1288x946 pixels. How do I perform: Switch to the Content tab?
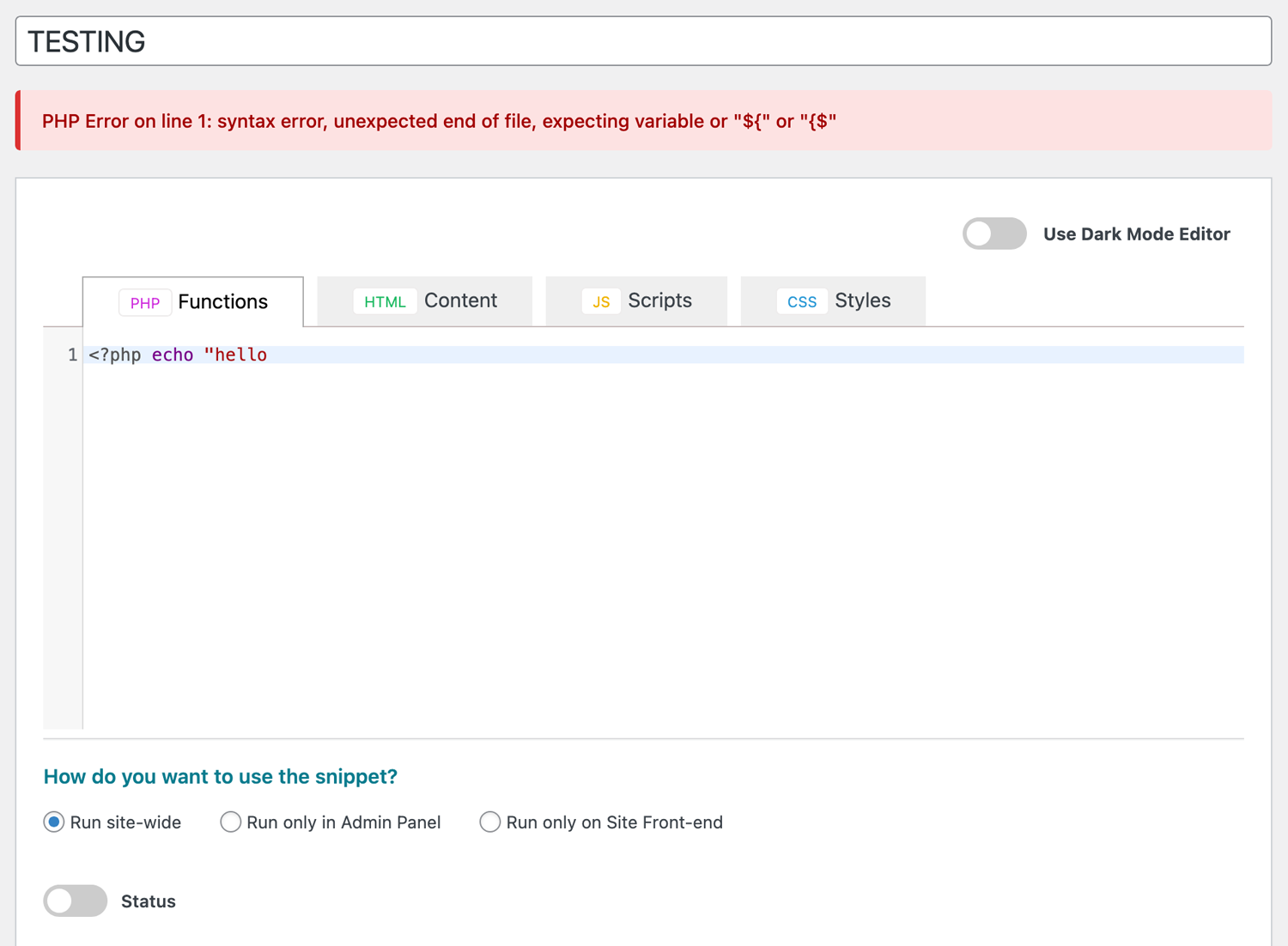point(460,300)
